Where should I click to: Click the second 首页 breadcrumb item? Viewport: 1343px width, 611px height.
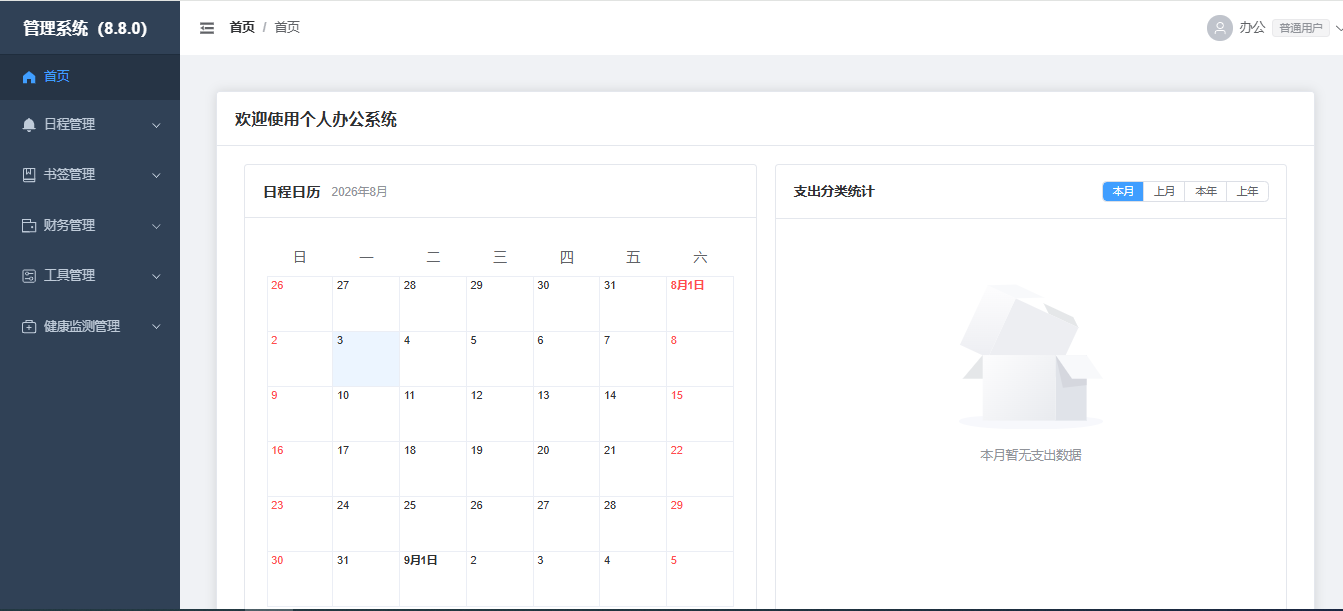click(x=287, y=28)
